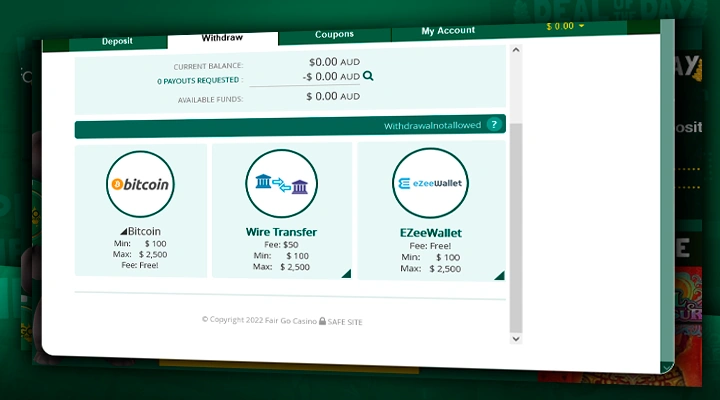Click the Copyright 2022 Fair Go Casino text

(259, 320)
